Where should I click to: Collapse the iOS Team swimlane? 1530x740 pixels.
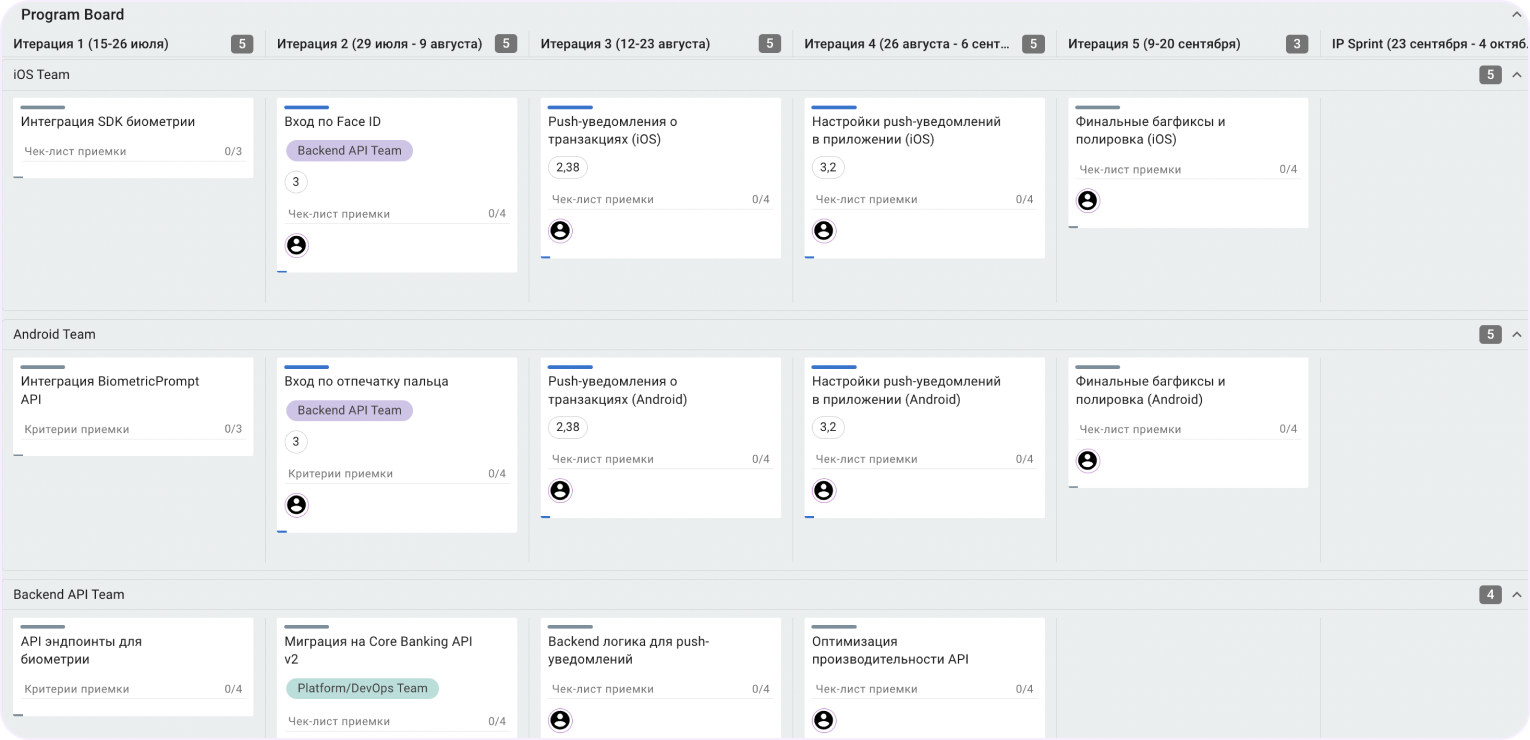point(1516,75)
